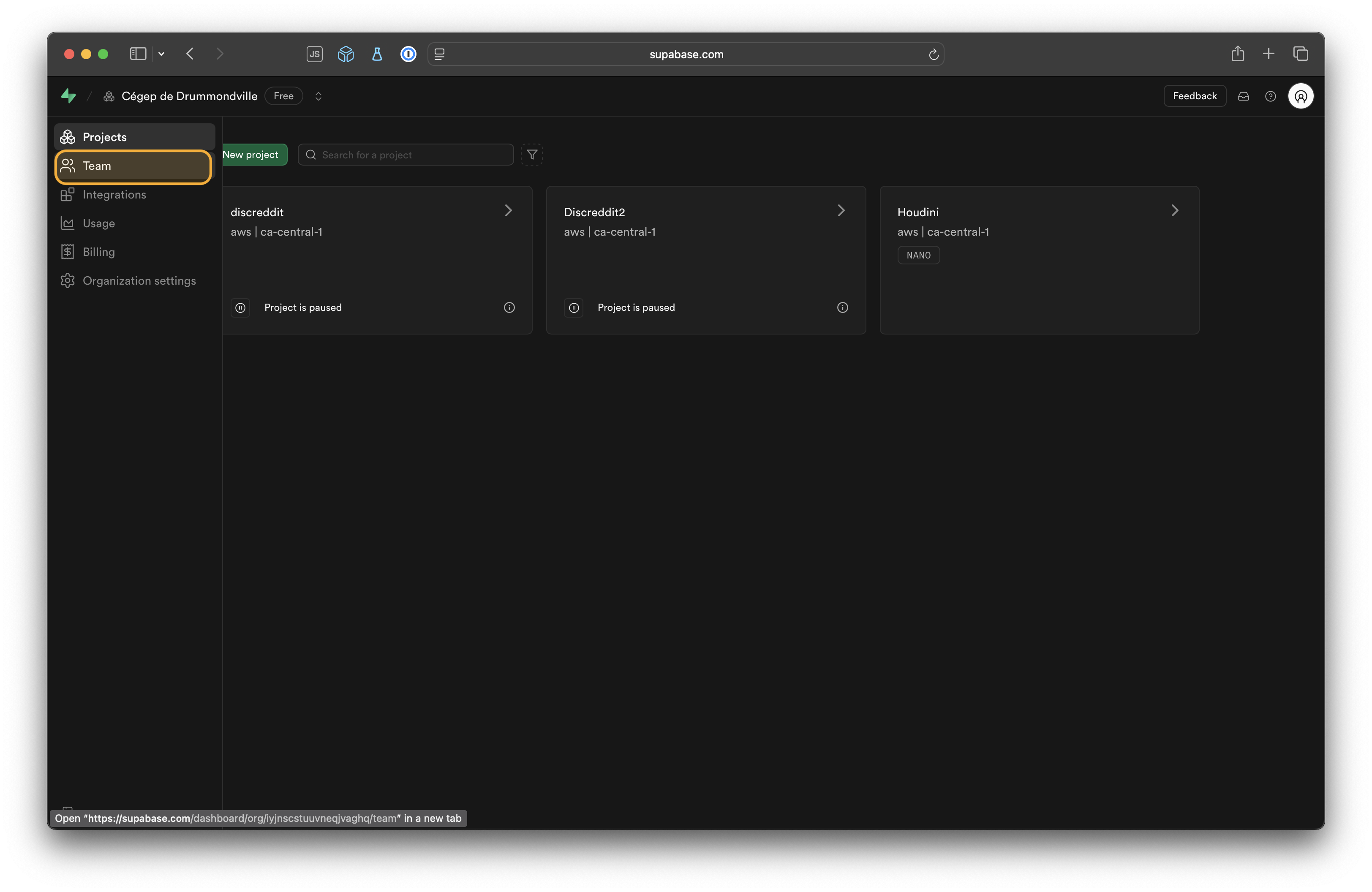This screenshot has height=892, width=1372.
Task: Click the pause icon on discreddit card
Action: tap(240, 308)
